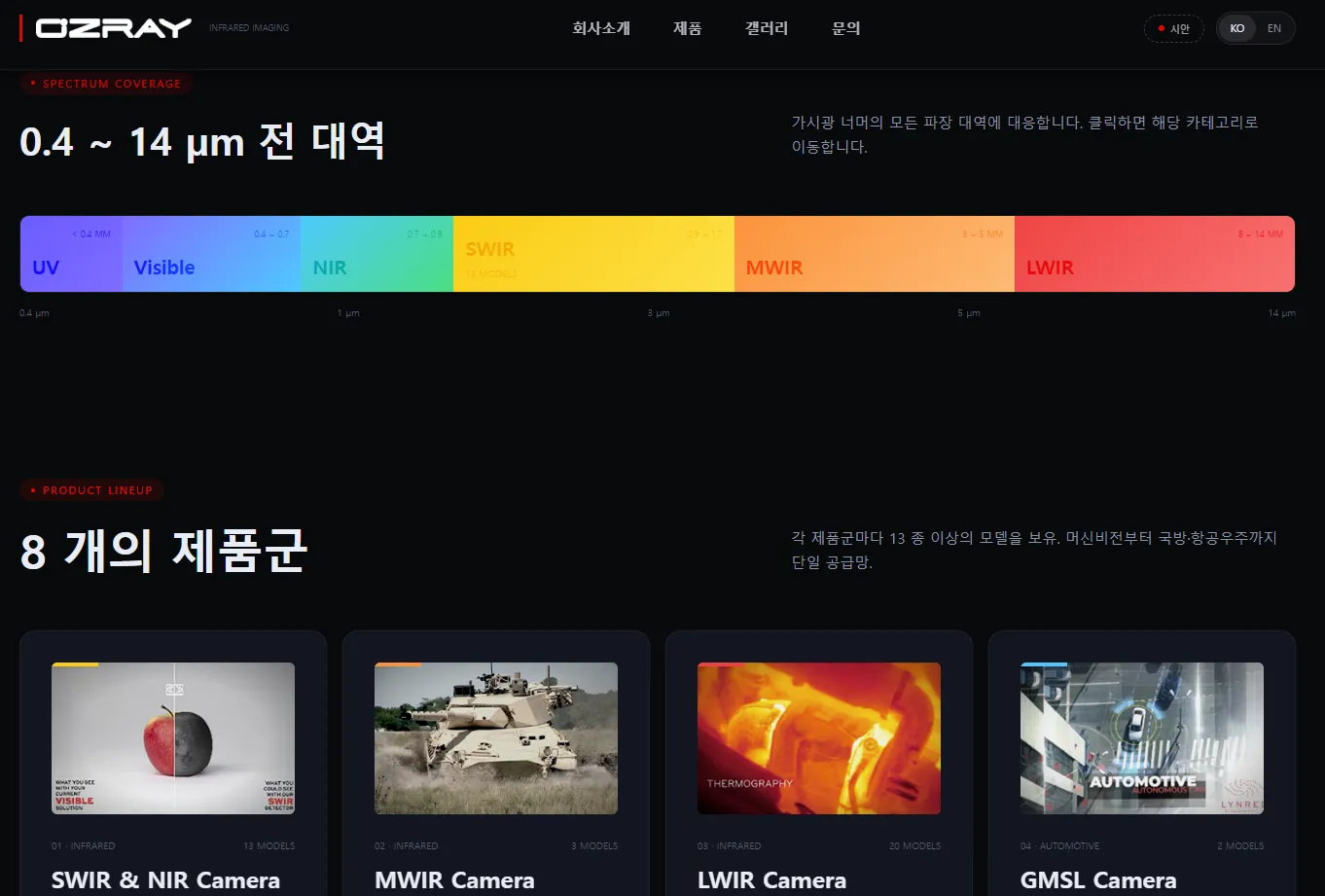This screenshot has width=1325, height=896.
Task: Open the 회사소개 menu item
Action: [600, 28]
